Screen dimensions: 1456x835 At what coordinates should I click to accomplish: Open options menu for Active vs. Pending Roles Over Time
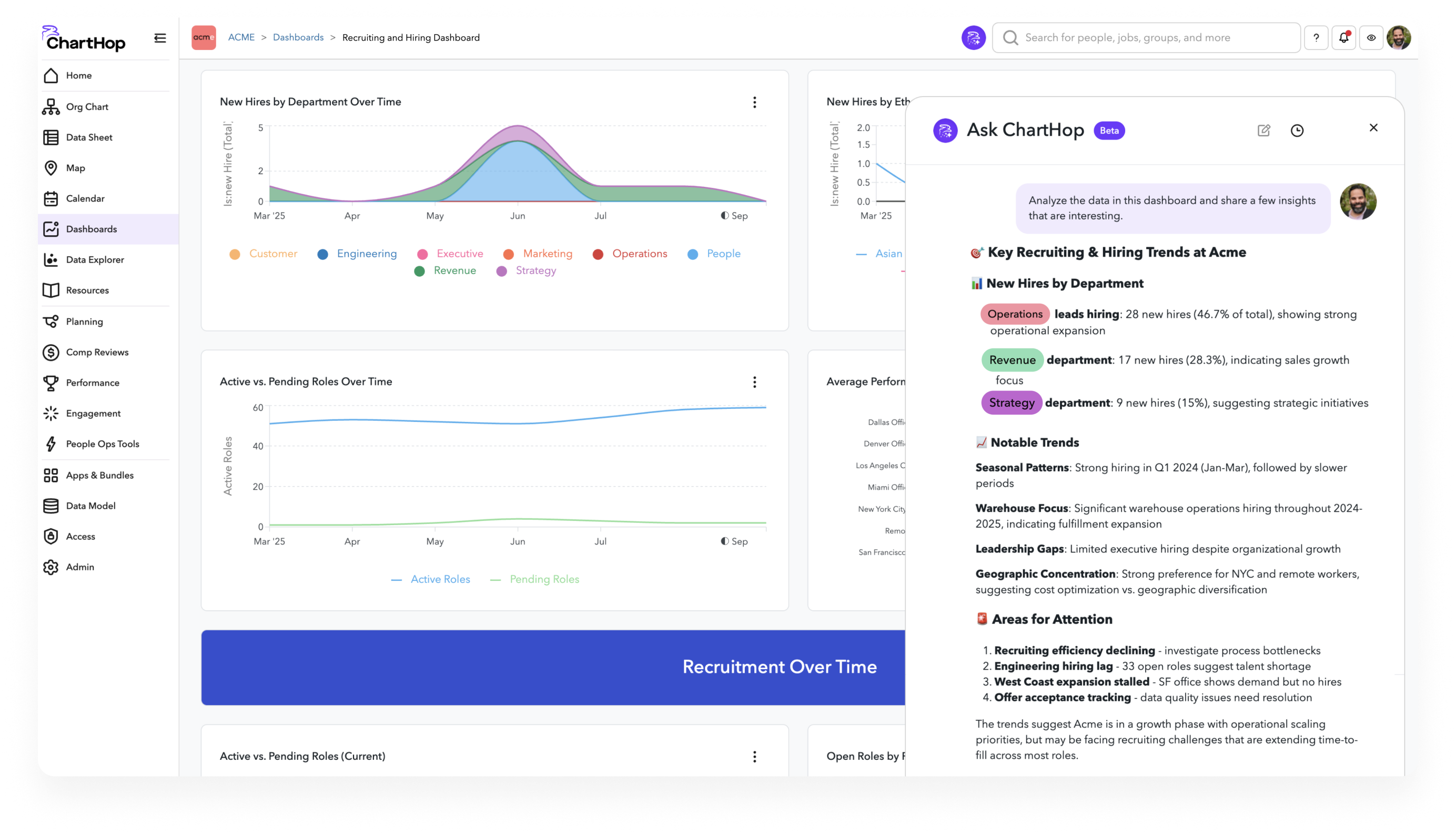[754, 382]
